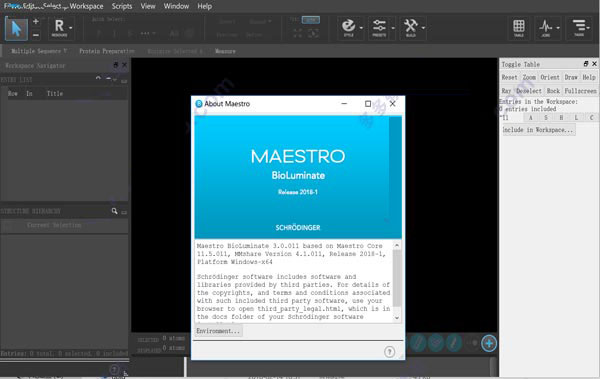Screen dimensions: 600x379
Task: Close the Toggle Table panel
Action: tap(594, 64)
